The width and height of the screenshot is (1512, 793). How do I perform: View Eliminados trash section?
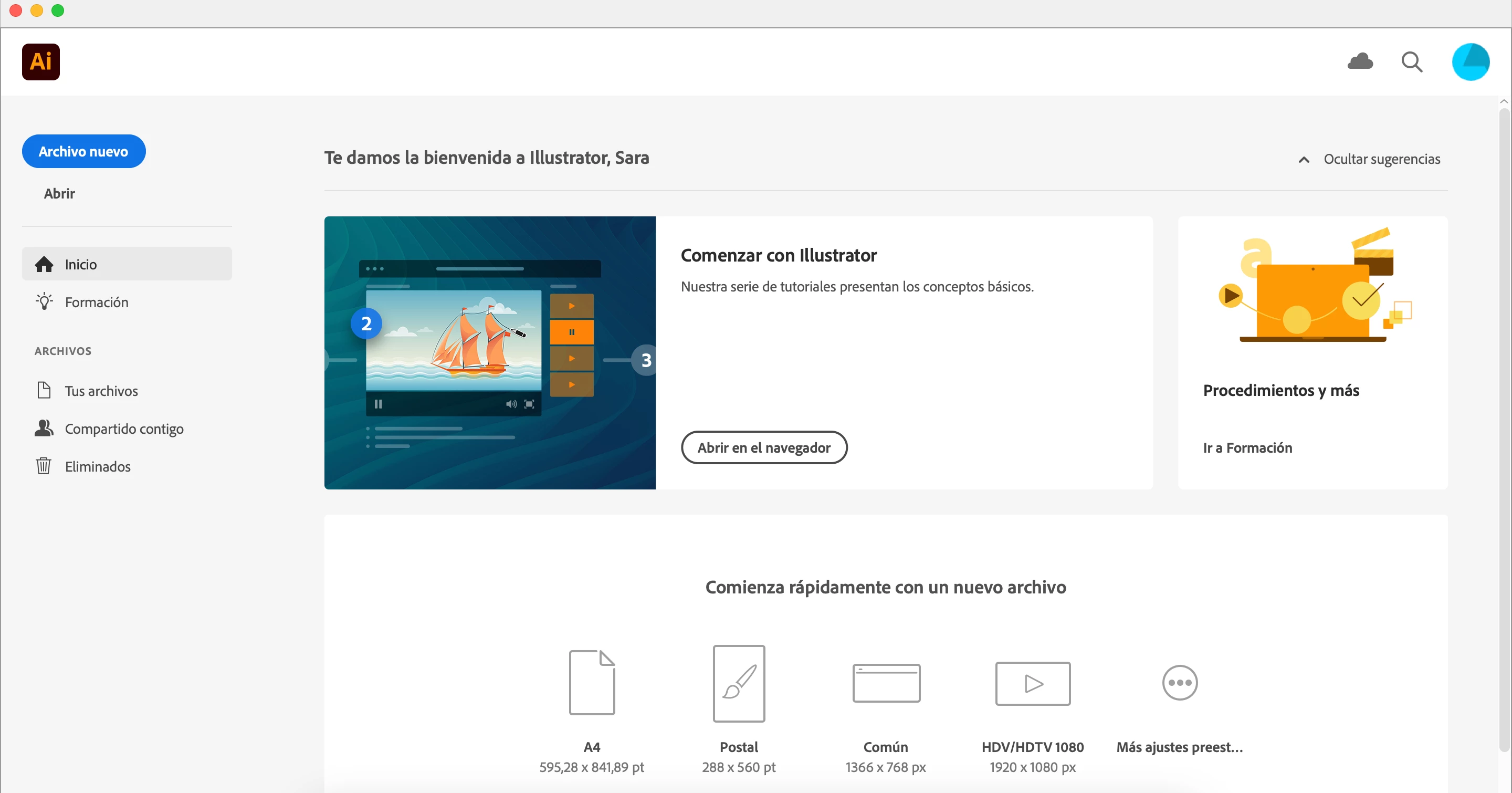(x=98, y=466)
